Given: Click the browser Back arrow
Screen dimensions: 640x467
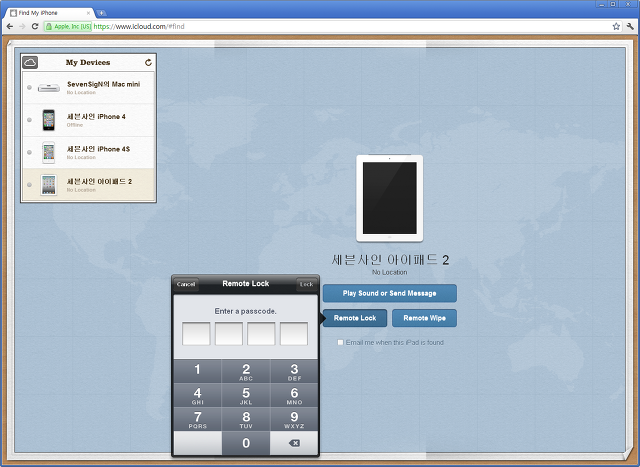Looking at the screenshot, I should 10,27.
